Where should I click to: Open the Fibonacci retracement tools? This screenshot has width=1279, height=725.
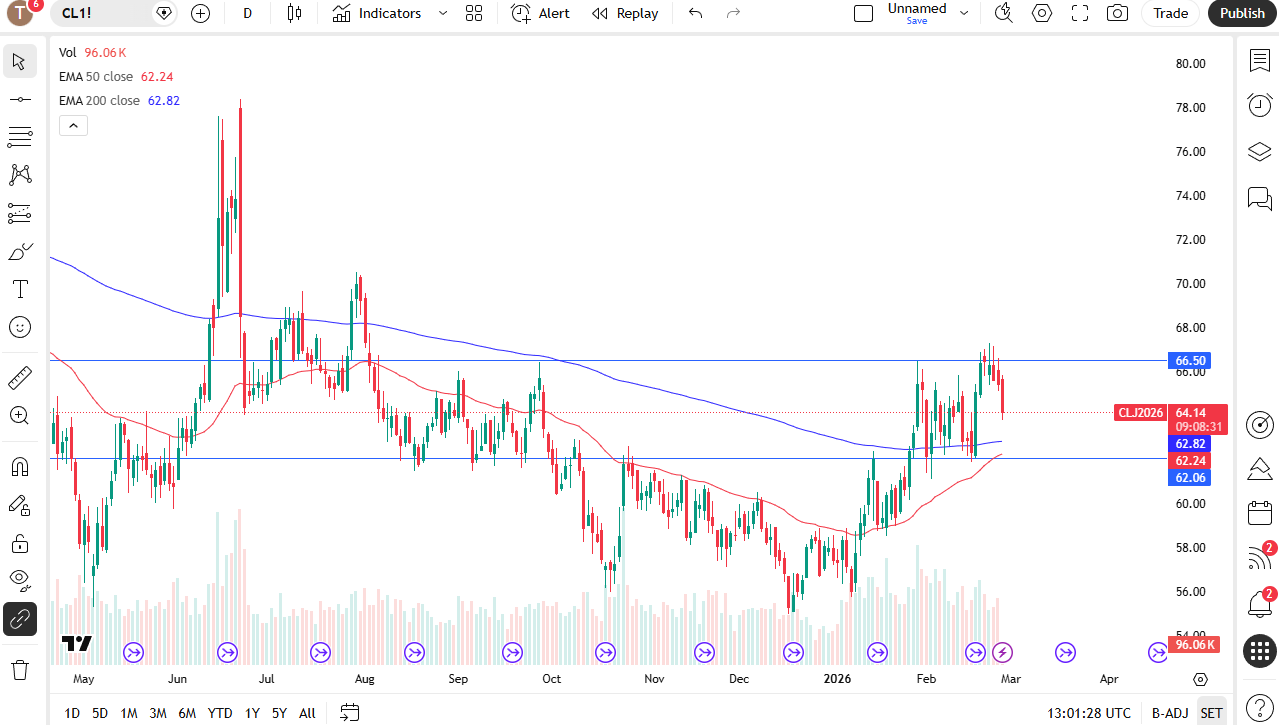19,137
